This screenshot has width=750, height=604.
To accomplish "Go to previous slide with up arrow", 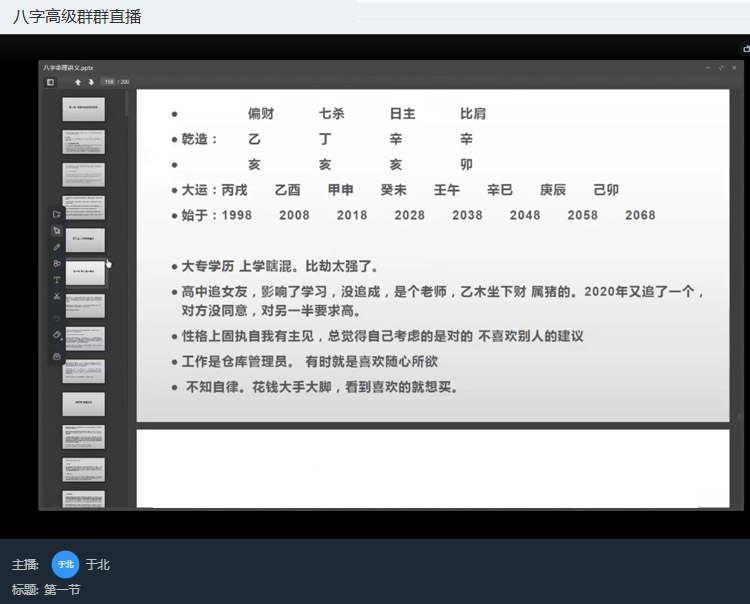I will pyautogui.click(x=78, y=82).
